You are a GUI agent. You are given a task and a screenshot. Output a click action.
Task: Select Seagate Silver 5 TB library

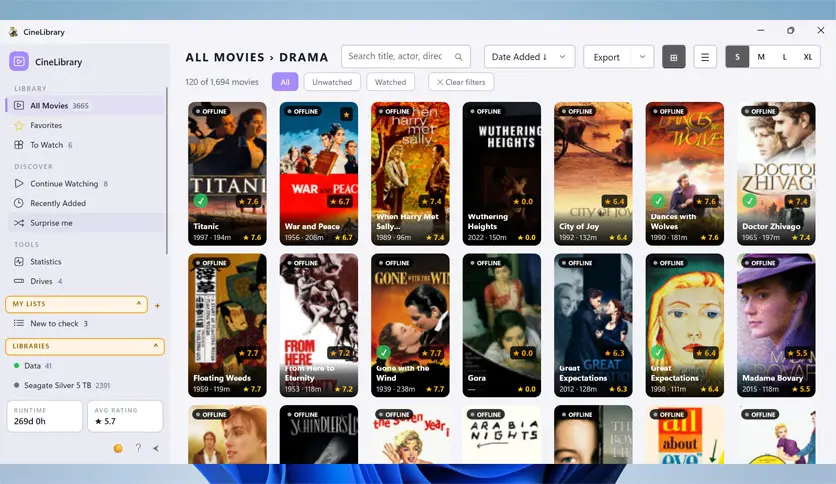pos(85,385)
